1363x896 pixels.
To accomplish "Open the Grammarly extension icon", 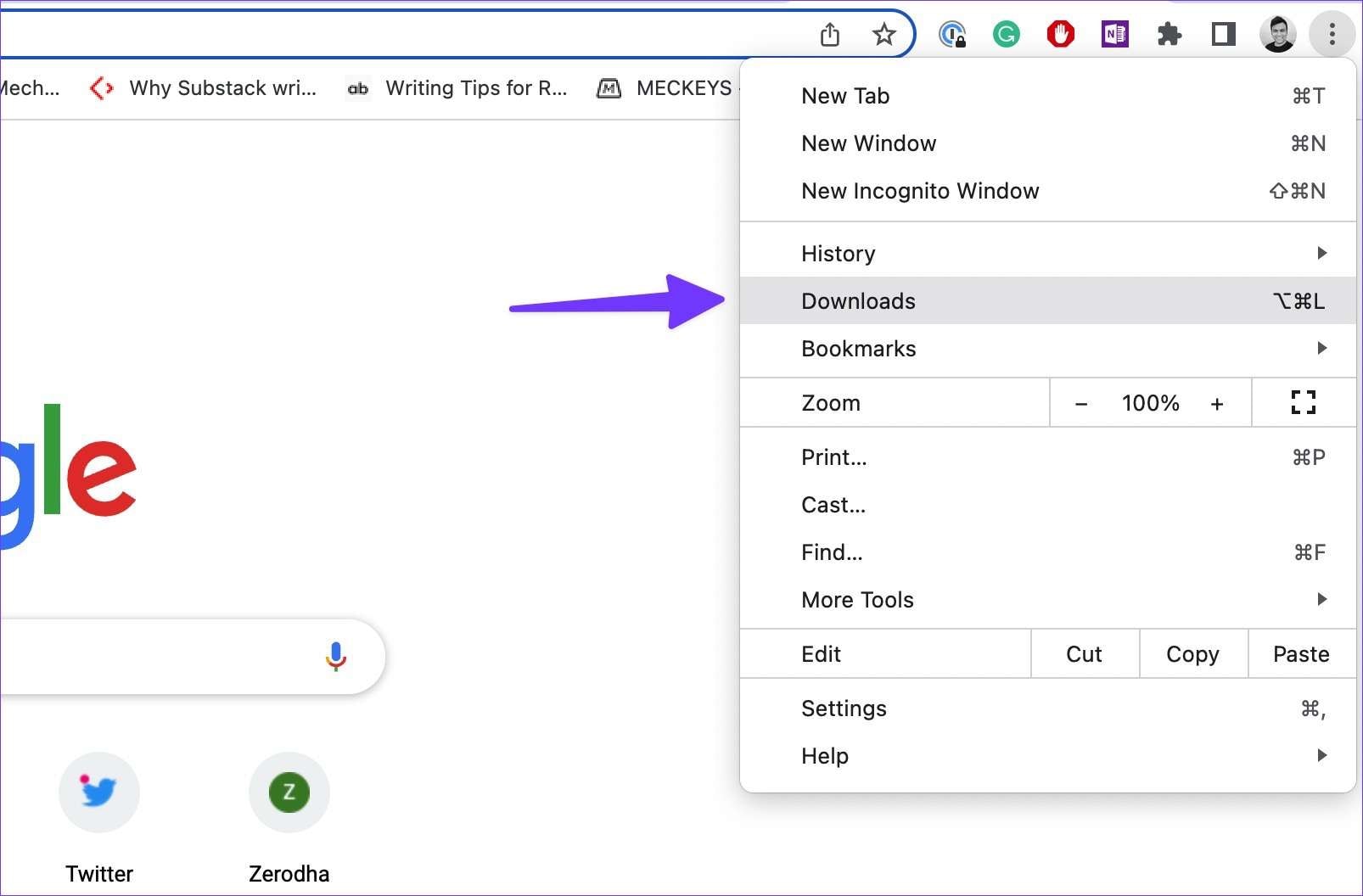I will tap(1007, 35).
